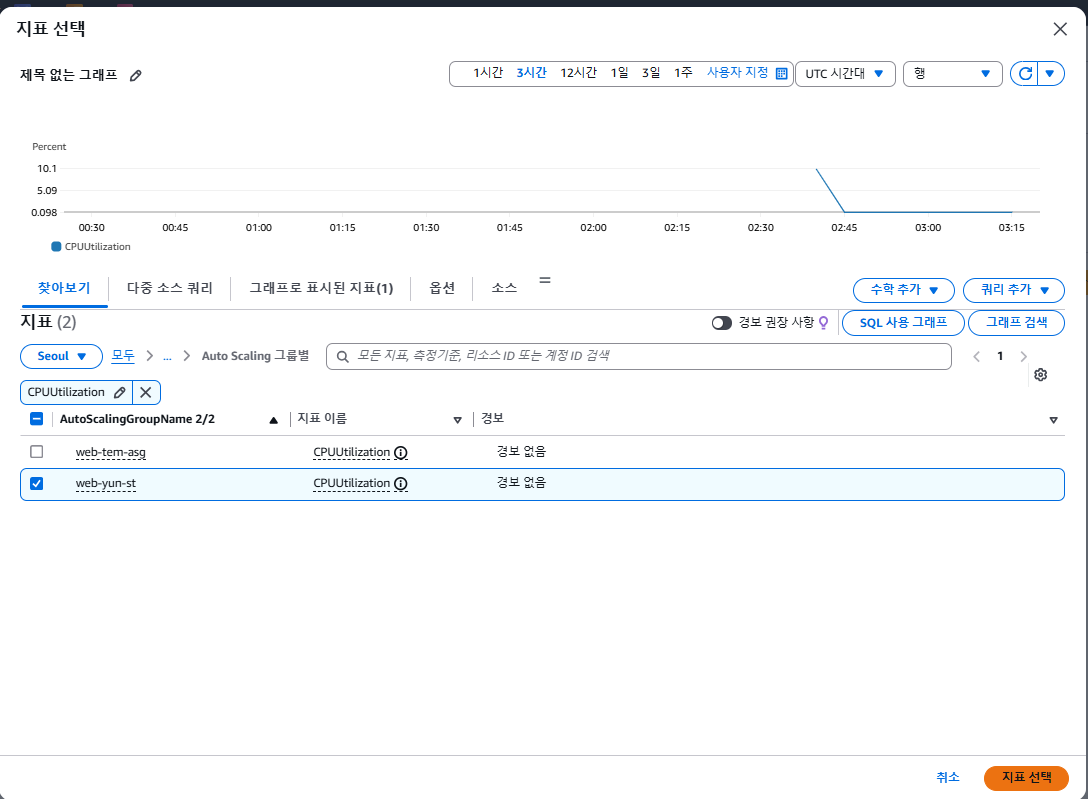Cancel with the 취소 button
Image resolution: width=1088 pixels, height=799 pixels.
[948, 777]
